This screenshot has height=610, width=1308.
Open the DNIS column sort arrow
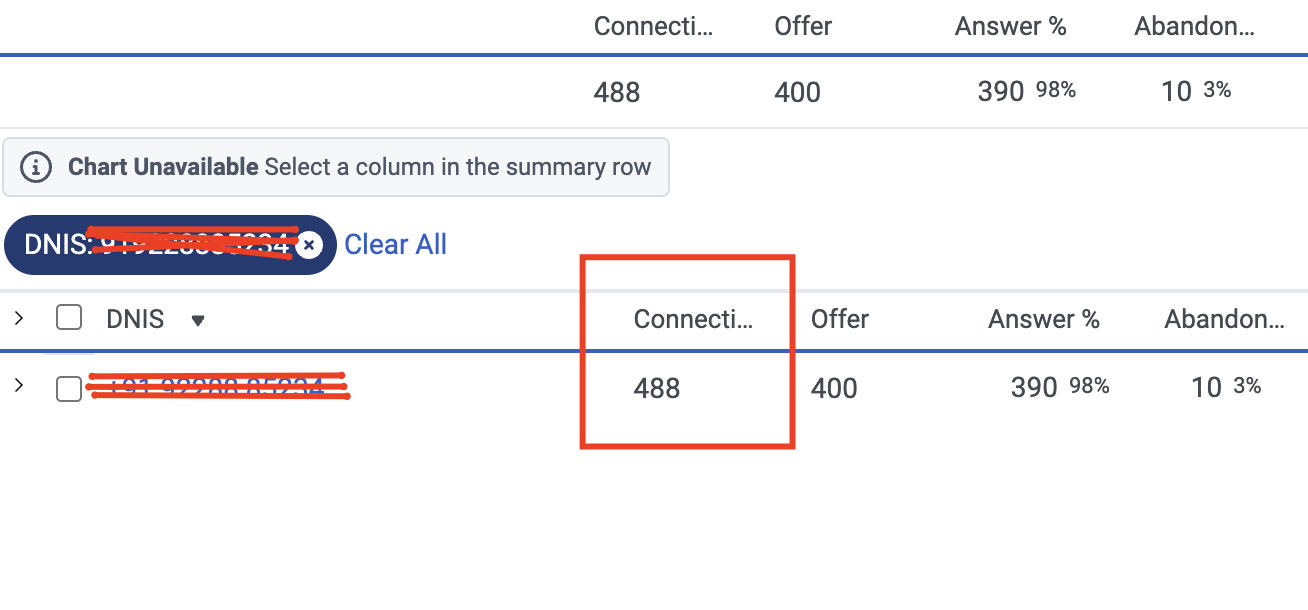click(198, 321)
